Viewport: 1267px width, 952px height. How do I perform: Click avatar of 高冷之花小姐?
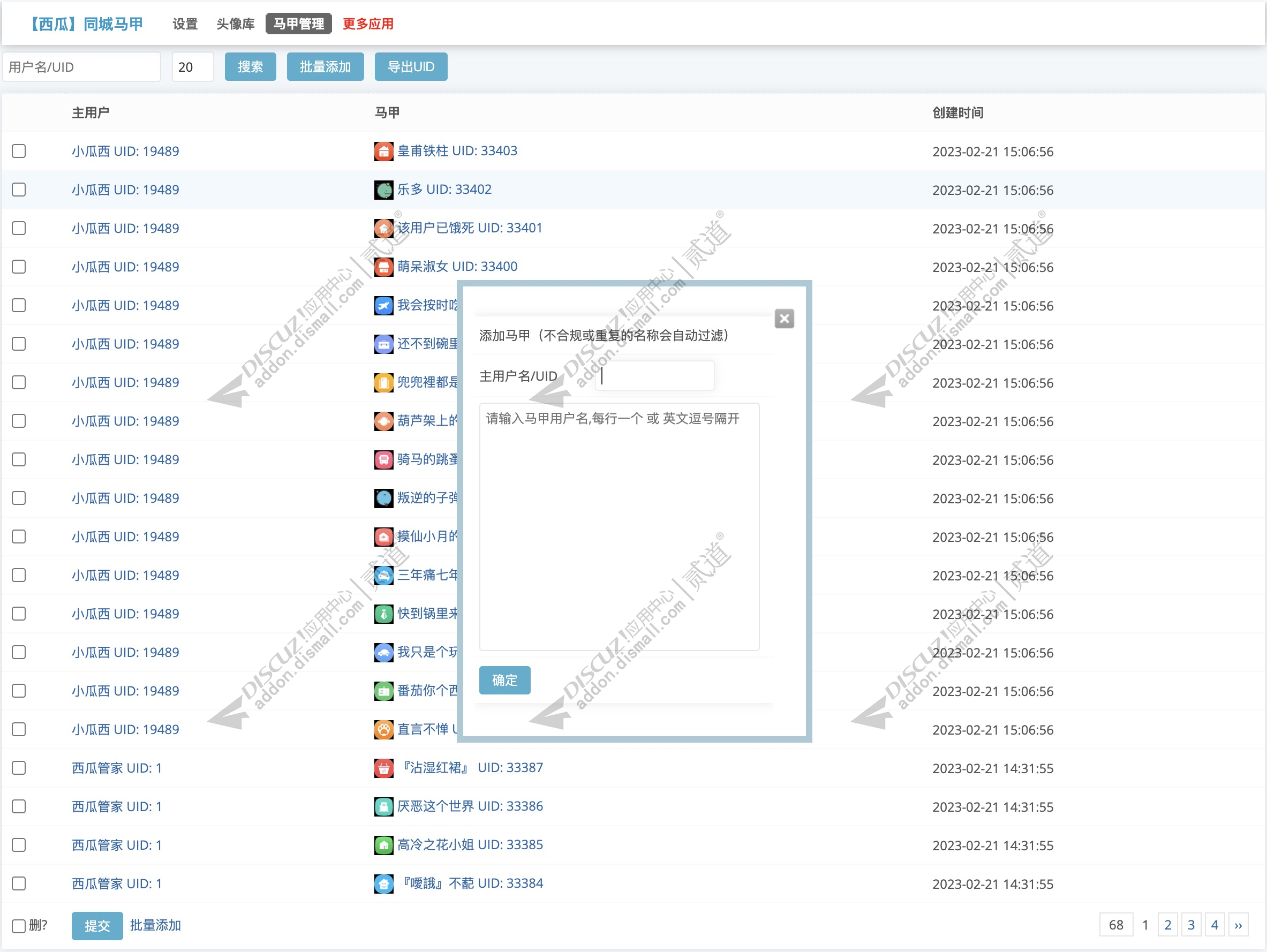pos(384,845)
